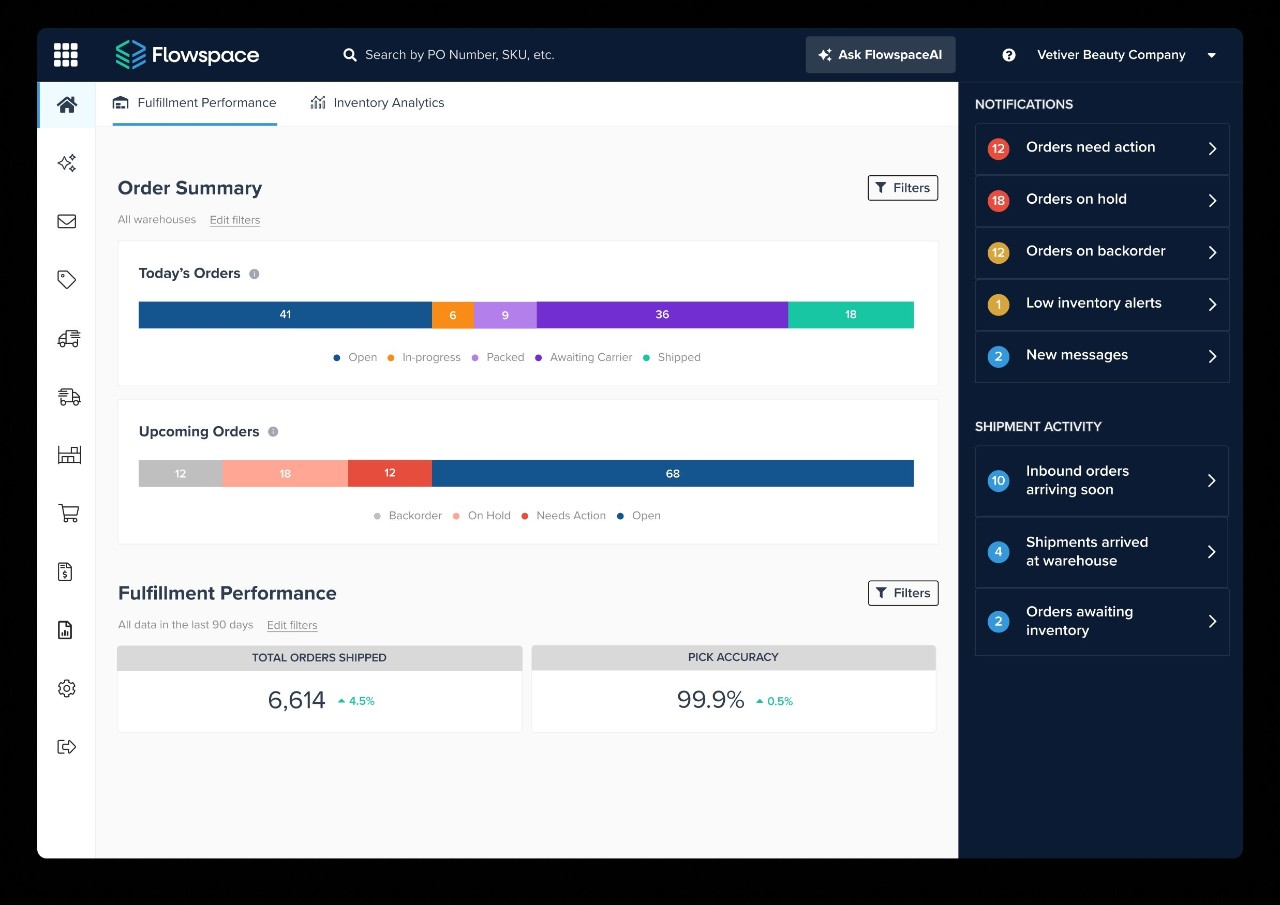Viewport: 1280px width, 905px height.
Task: Open the envelope messages icon in the sidebar
Action: pyautogui.click(x=66, y=221)
